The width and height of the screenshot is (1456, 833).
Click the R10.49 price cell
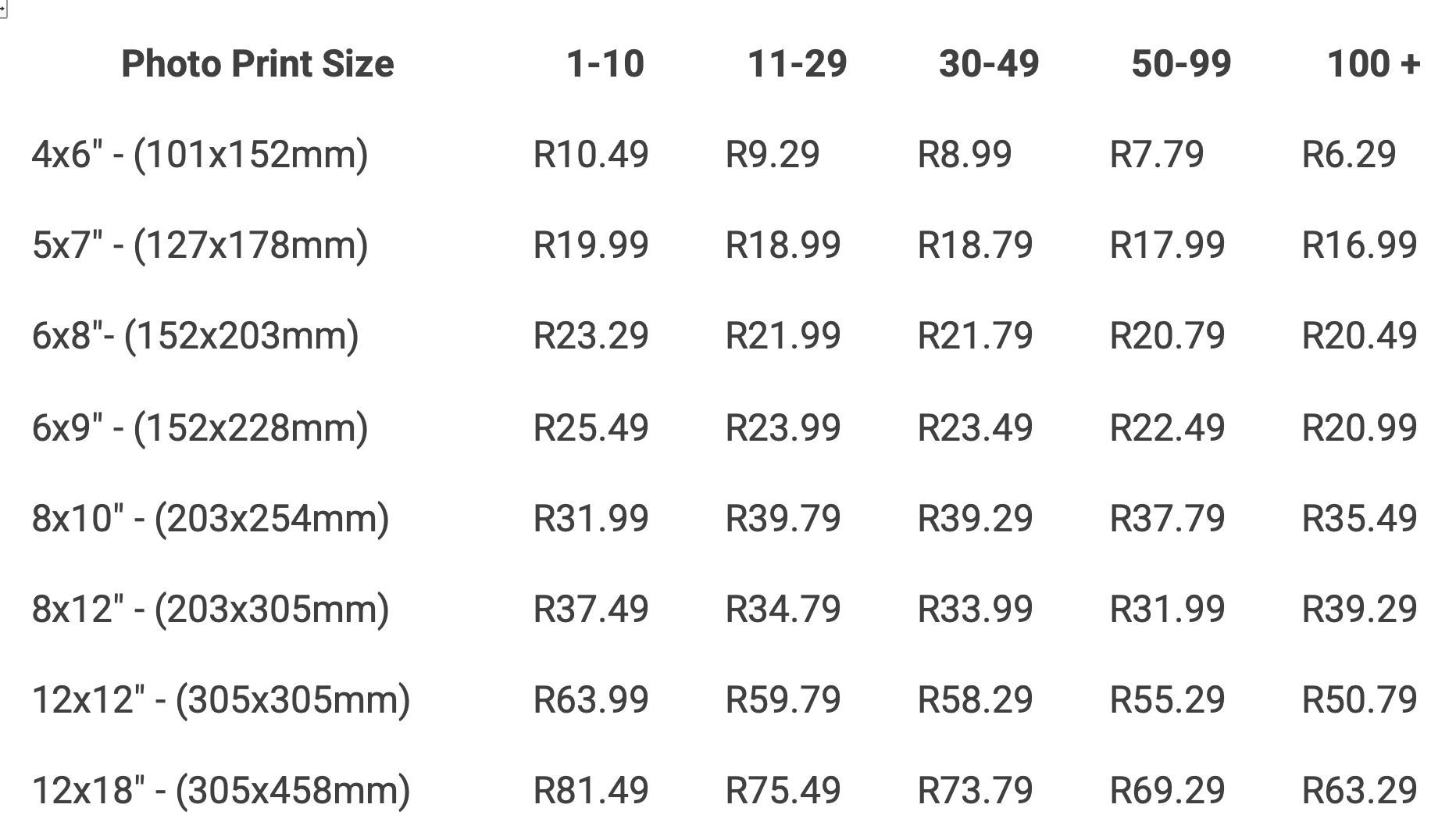(x=591, y=154)
